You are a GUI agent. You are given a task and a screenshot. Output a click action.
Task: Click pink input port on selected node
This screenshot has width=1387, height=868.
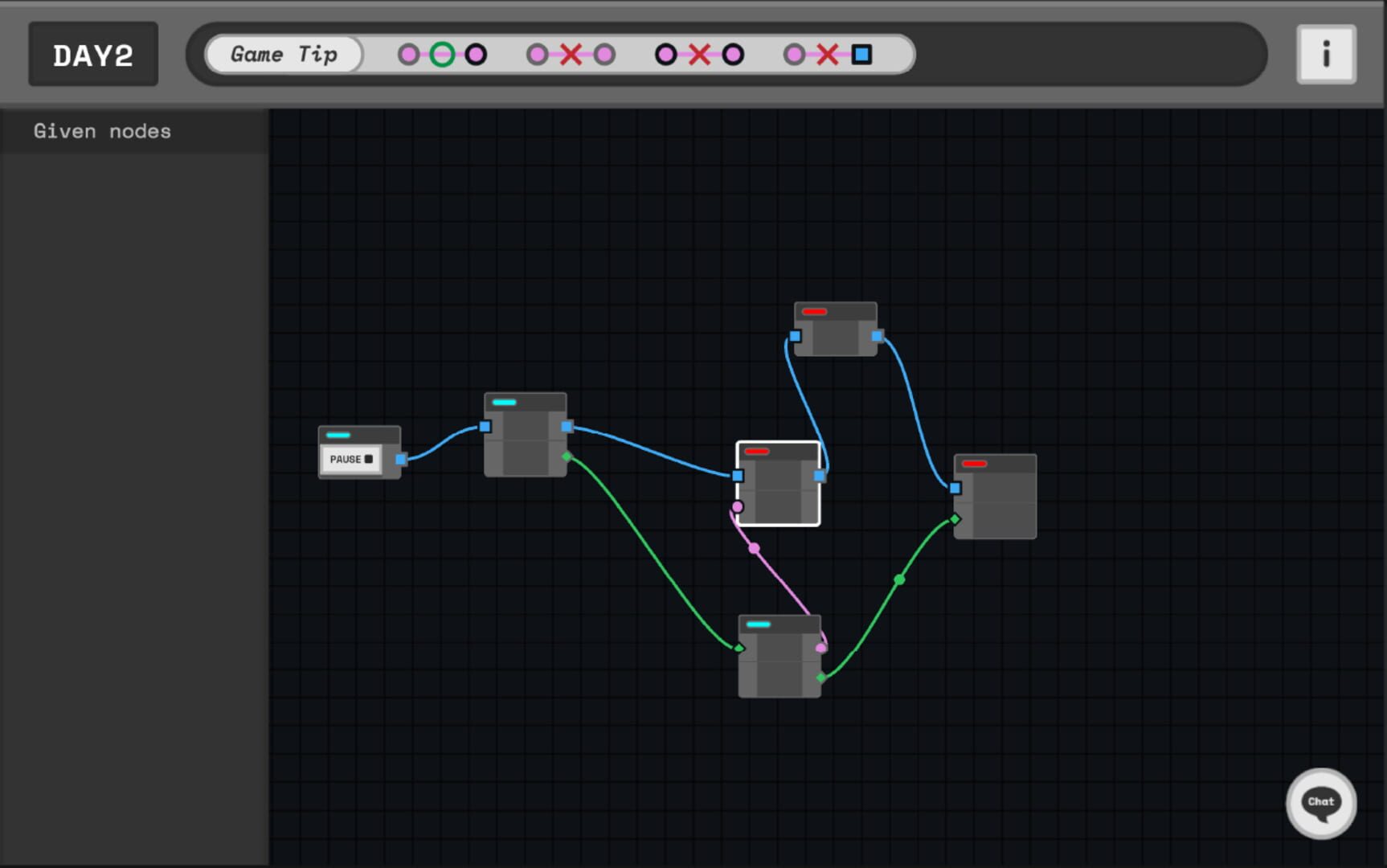pos(738,506)
